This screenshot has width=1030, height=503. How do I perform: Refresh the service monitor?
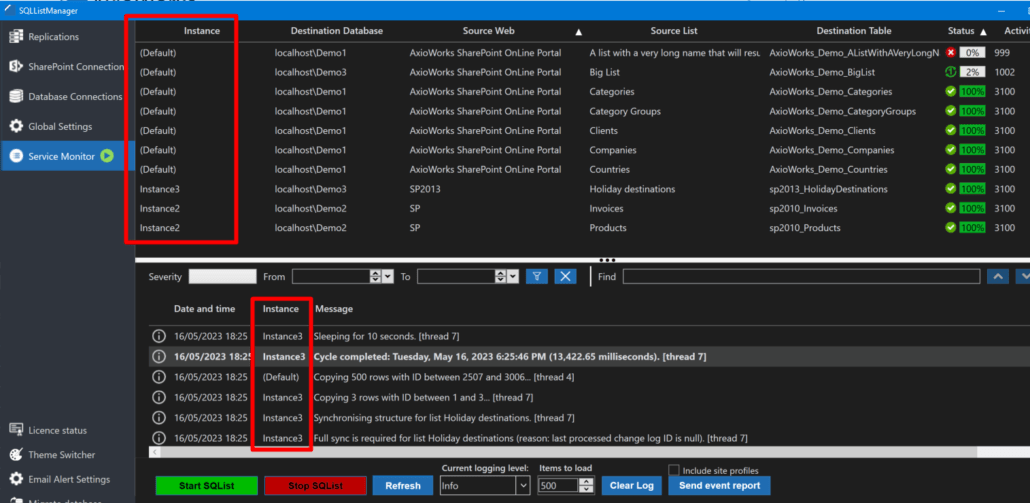click(403, 486)
